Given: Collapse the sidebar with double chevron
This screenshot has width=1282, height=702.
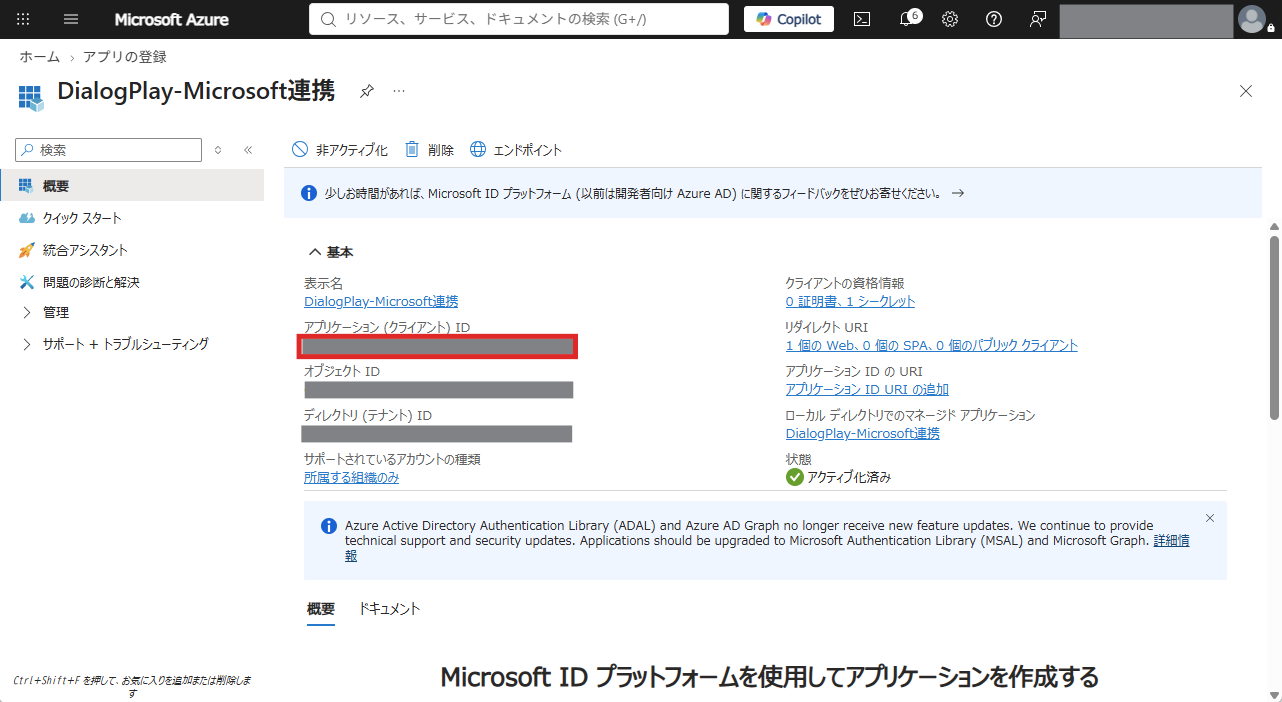Looking at the screenshot, I should point(248,150).
